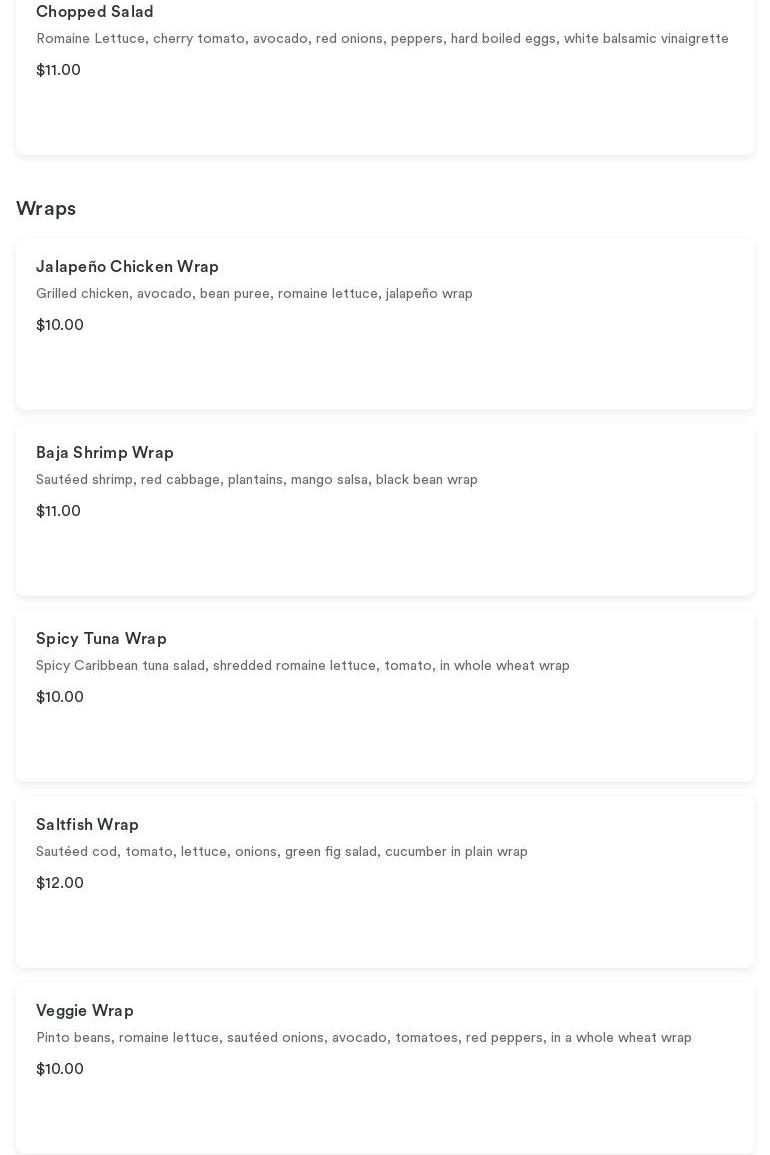Open the Chopped Salad menu item
This screenshot has height=1155, width=770.
tap(95, 12)
